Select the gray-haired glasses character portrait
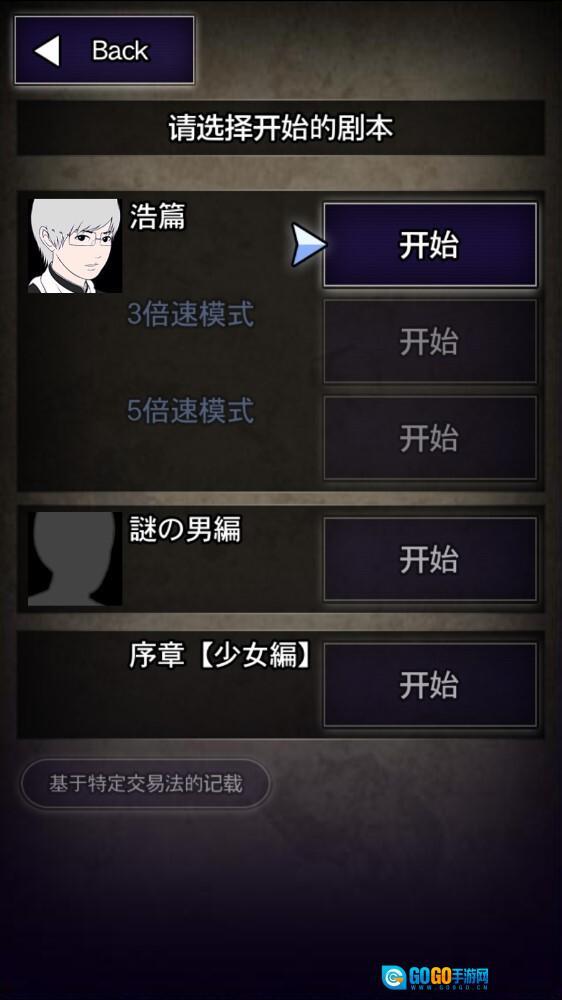The width and height of the screenshot is (562, 1000). (75, 246)
